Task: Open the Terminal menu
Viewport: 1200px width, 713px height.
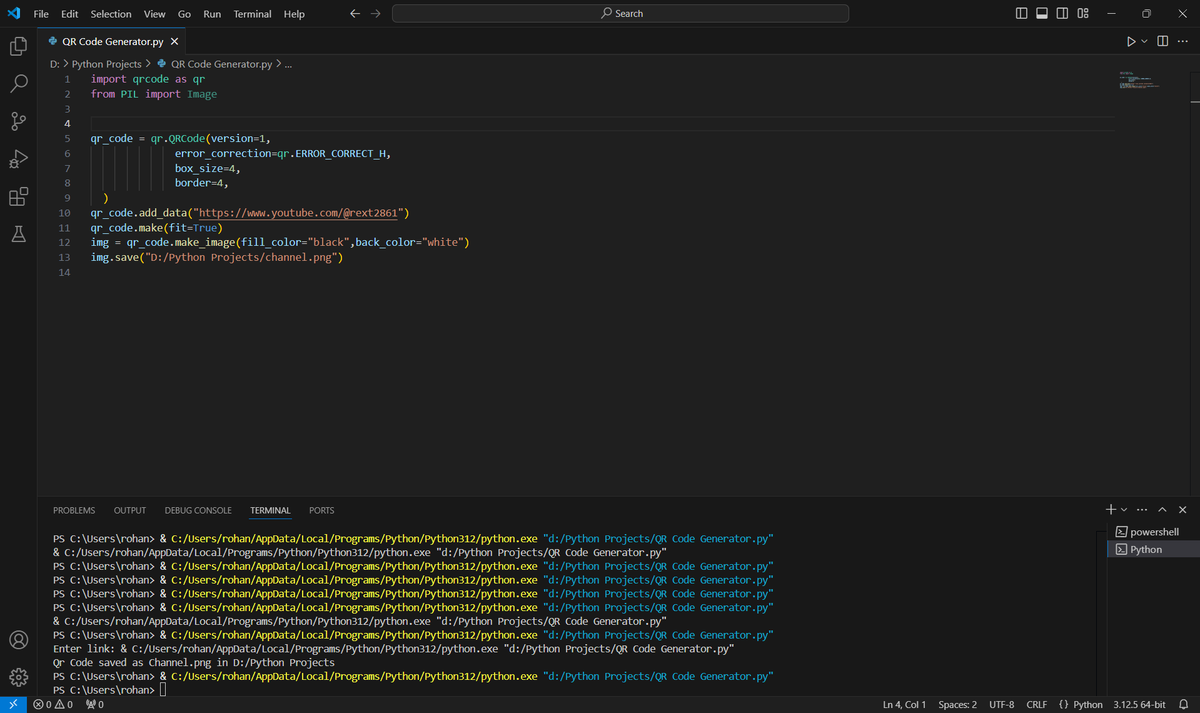Action: coord(252,14)
